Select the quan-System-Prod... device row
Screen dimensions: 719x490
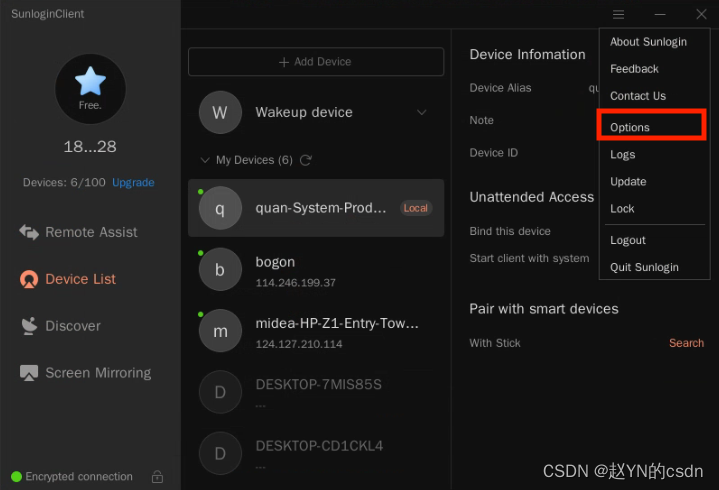tap(316, 208)
